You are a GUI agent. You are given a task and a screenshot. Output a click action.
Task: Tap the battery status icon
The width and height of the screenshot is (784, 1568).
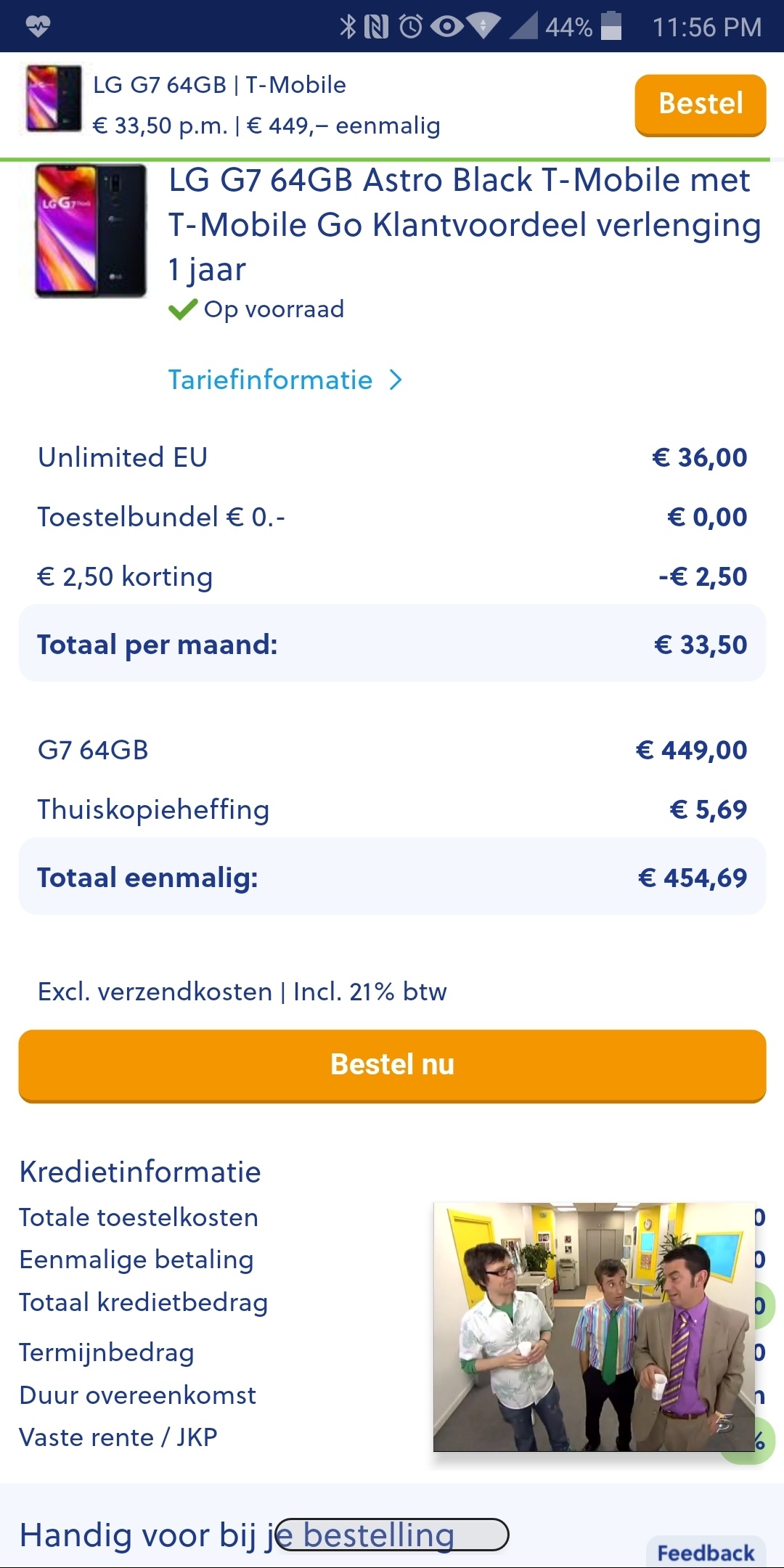tap(611, 26)
